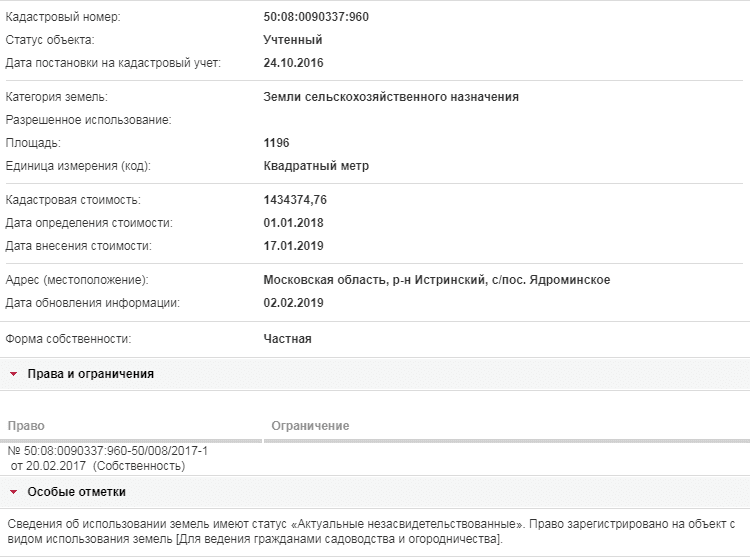Click the status value Учтенный
The height and width of the screenshot is (559, 750).
point(293,40)
